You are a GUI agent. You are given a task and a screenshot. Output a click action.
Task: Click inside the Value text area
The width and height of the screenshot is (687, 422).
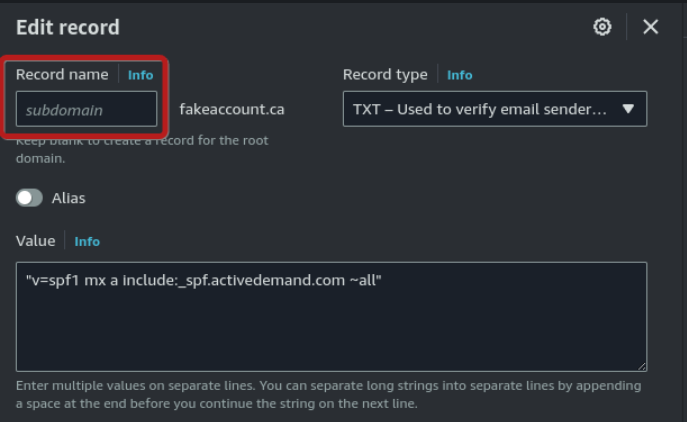point(331,317)
